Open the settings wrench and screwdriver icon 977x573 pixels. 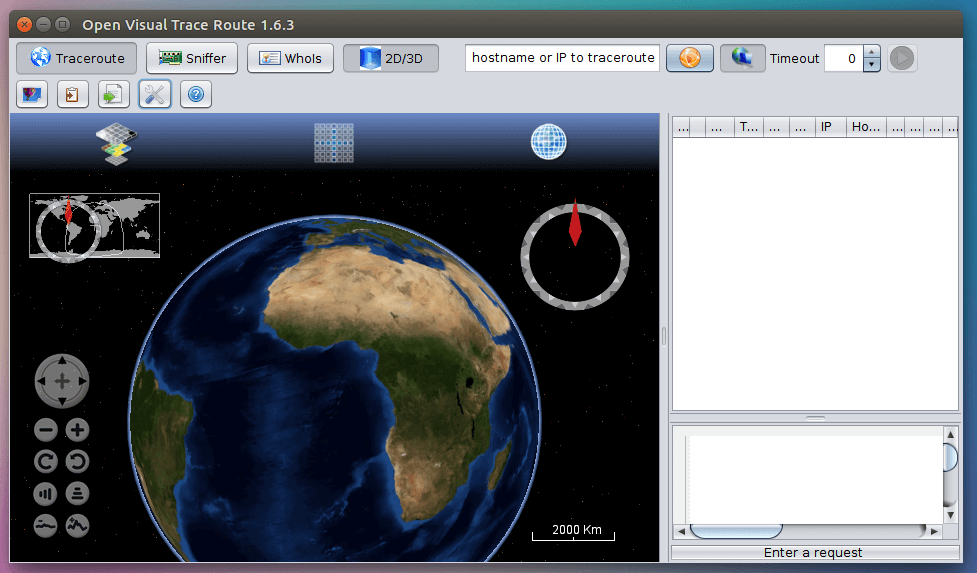(x=155, y=95)
